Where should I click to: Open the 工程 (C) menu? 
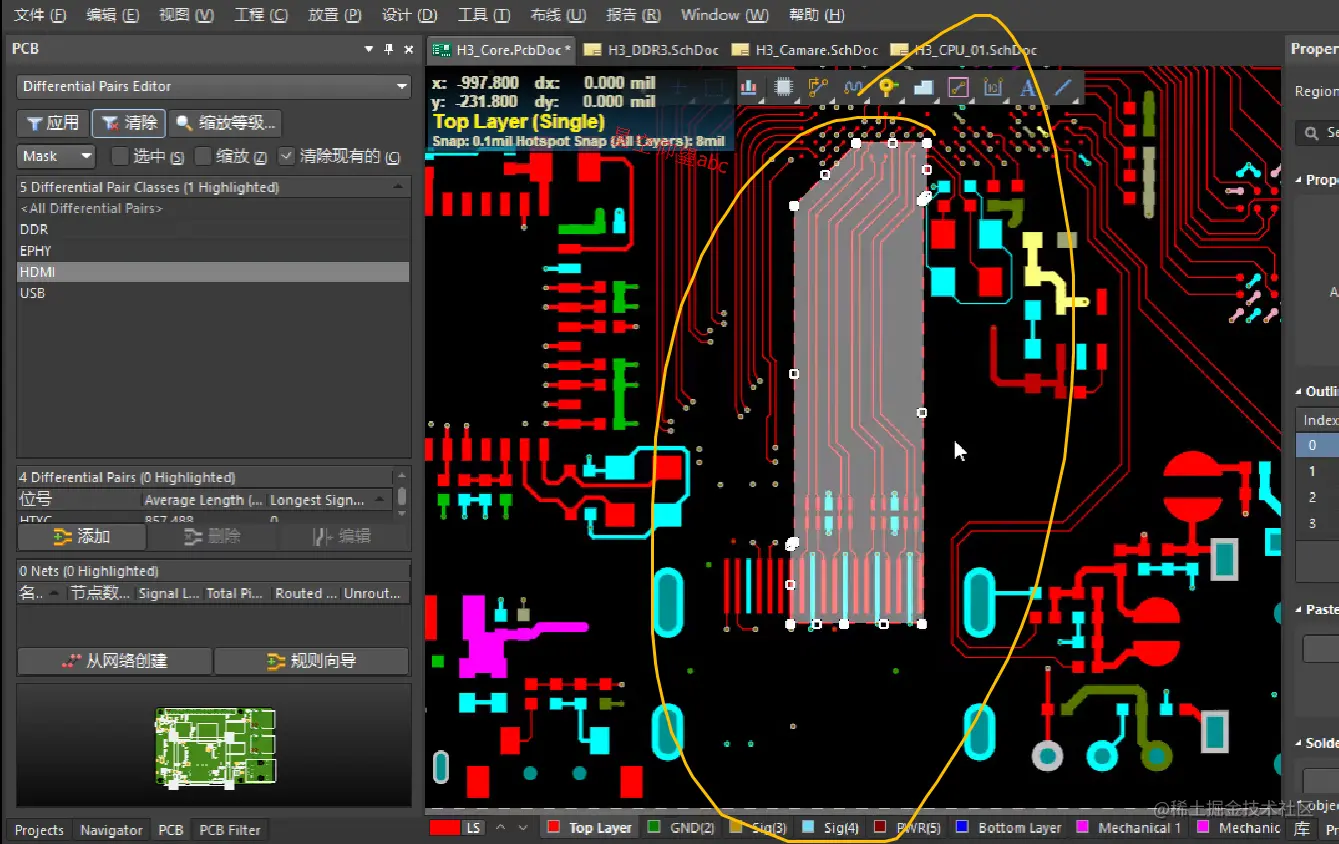[x=260, y=15]
